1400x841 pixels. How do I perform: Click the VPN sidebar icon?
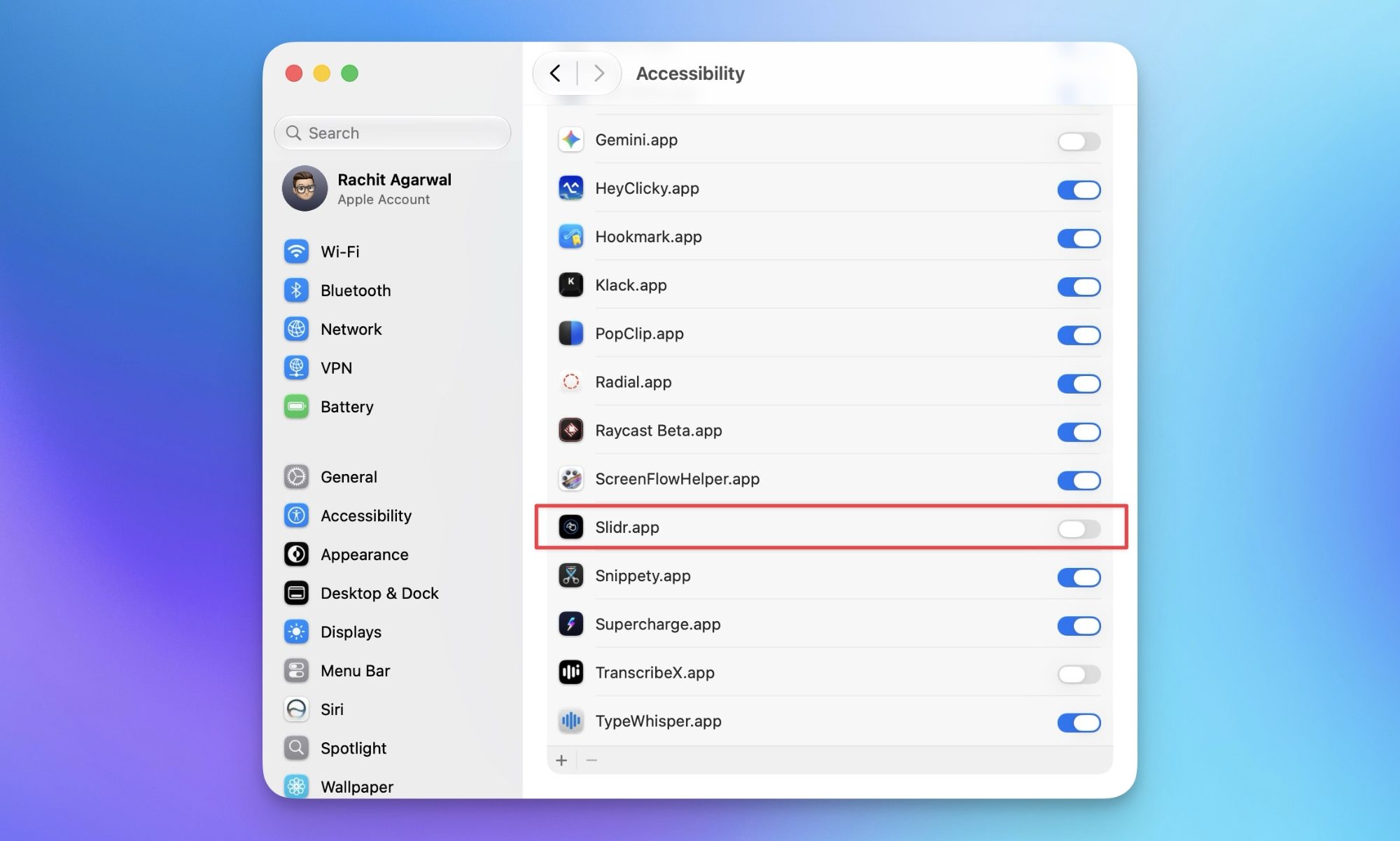296,368
